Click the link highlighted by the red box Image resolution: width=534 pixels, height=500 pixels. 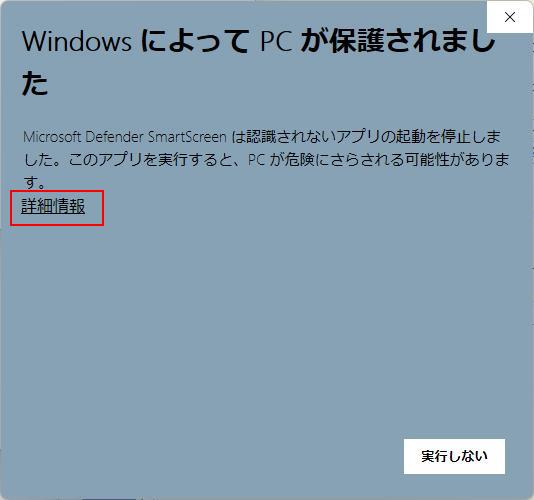coord(53,206)
